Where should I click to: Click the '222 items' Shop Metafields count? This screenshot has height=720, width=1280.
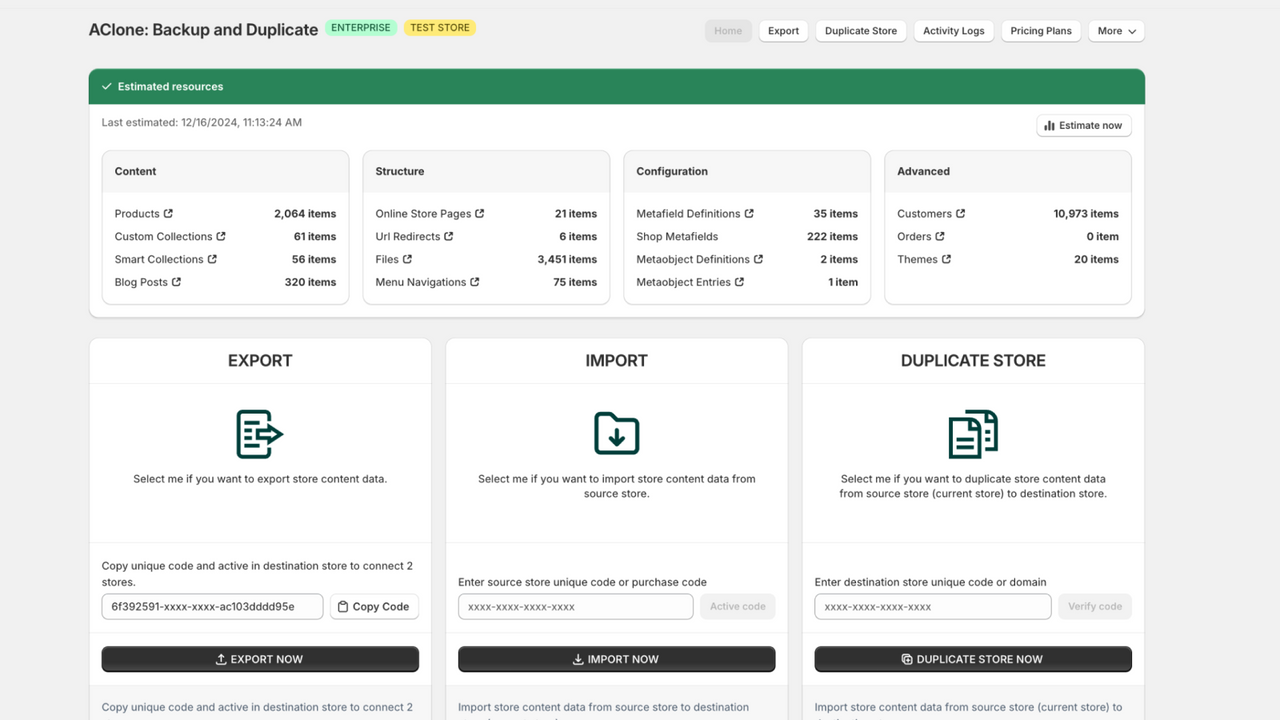pyautogui.click(x=832, y=236)
